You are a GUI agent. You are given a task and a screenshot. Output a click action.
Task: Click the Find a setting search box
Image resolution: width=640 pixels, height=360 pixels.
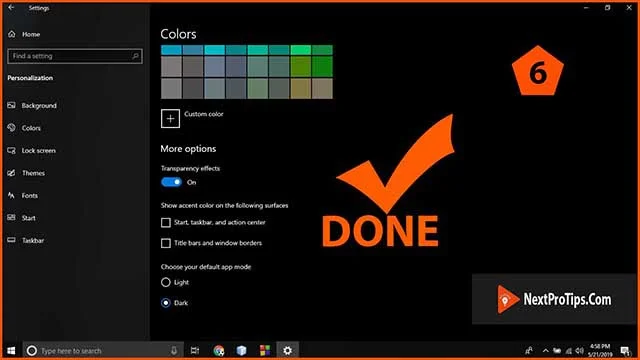(x=75, y=56)
